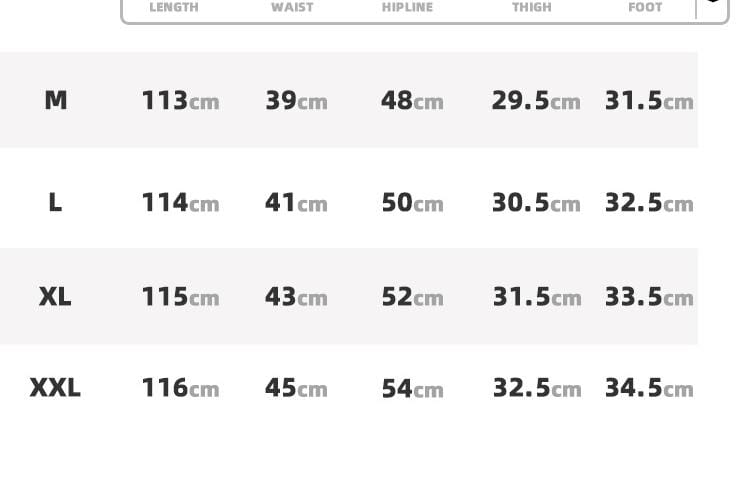Click the FOOT column header
The width and height of the screenshot is (750, 495).
pos(645,7)
